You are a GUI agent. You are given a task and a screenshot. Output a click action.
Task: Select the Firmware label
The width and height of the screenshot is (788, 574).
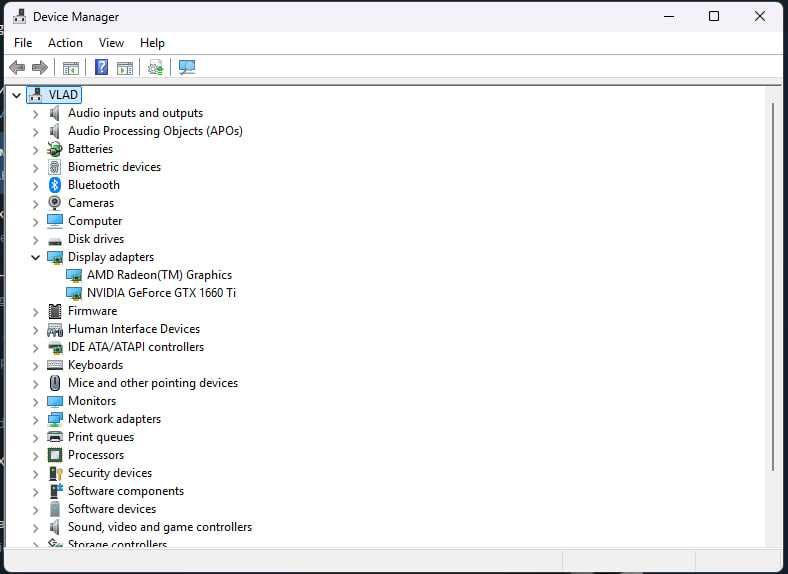[x=92, y=311]
